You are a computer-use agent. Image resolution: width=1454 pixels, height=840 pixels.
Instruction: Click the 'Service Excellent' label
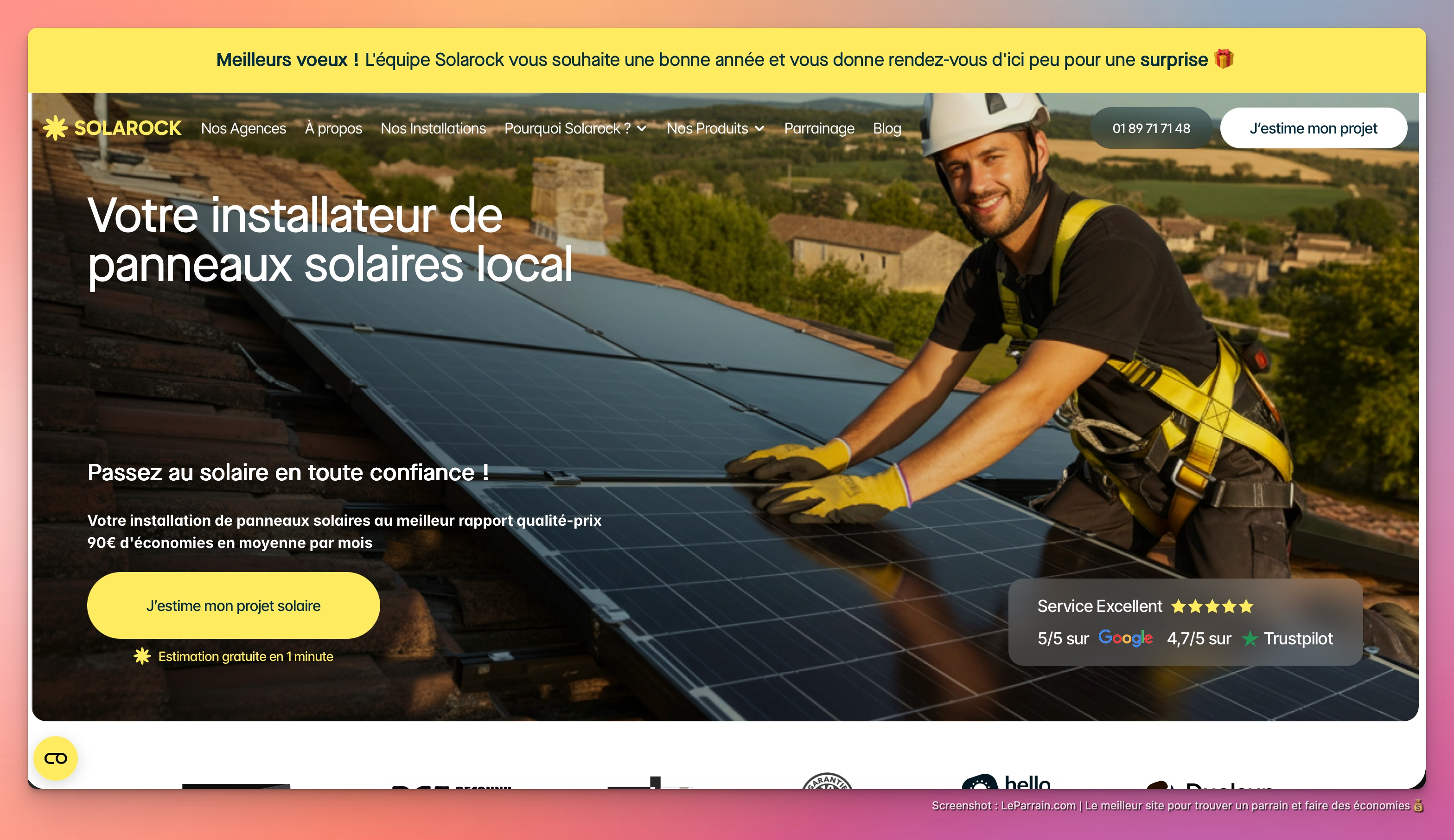1100,606
